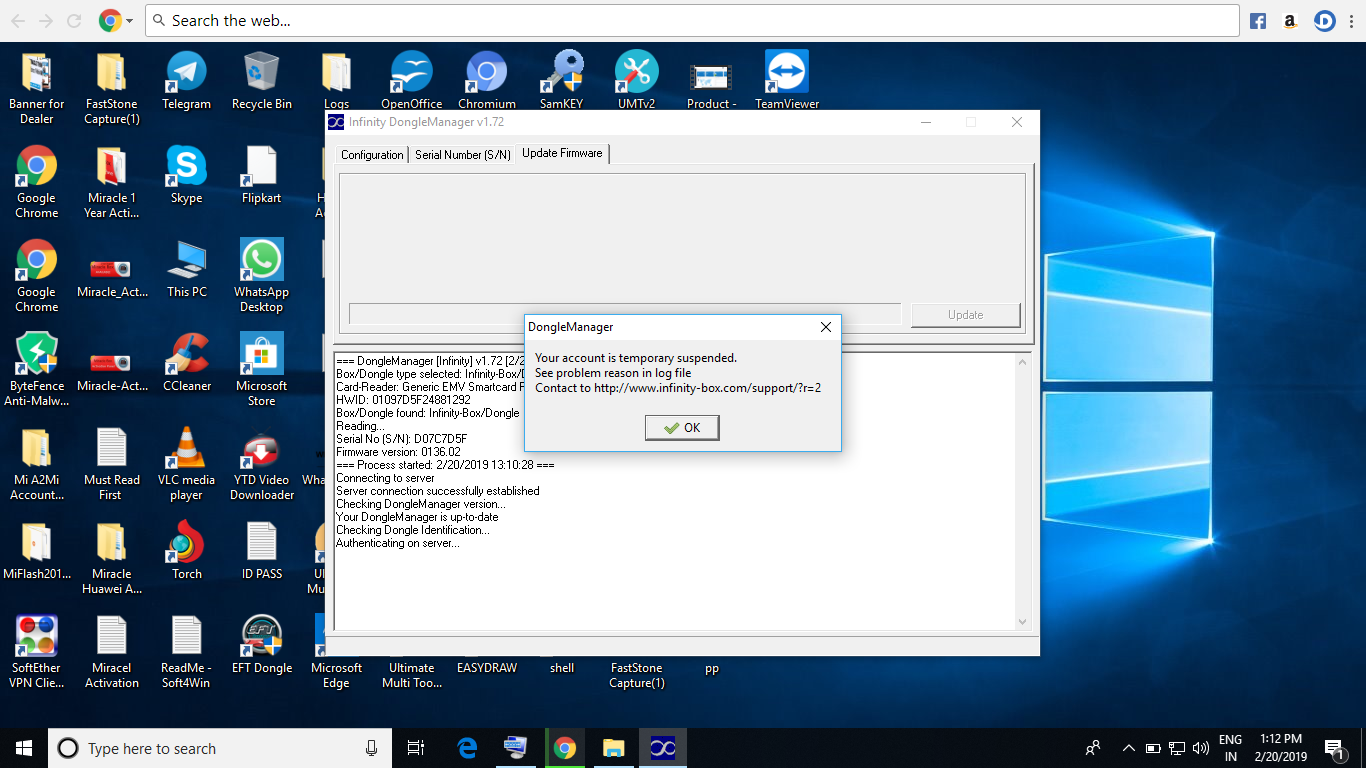
Task: Open Microsoft Edge from the taskbar
Action: click(467, 748)
